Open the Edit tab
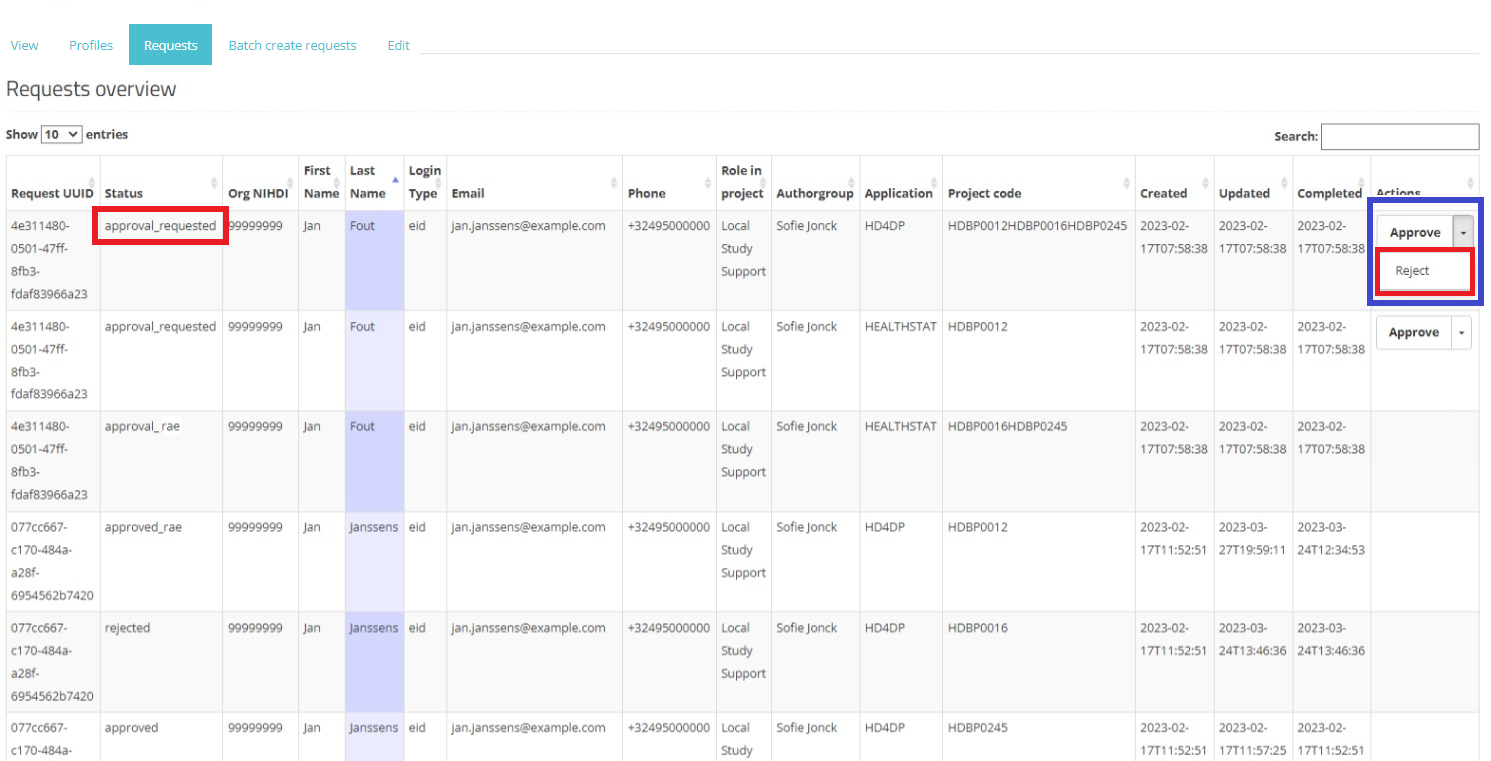Screen dimensions: 1491x761 (x=398, y=45)
